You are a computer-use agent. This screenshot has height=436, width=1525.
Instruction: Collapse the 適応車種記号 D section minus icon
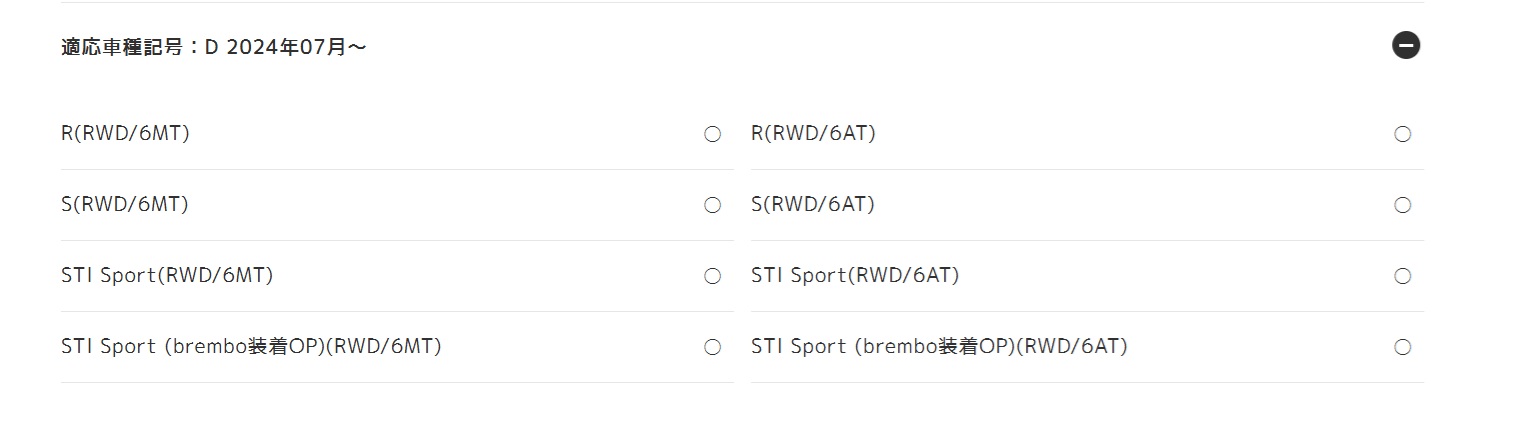point(1406,45)
